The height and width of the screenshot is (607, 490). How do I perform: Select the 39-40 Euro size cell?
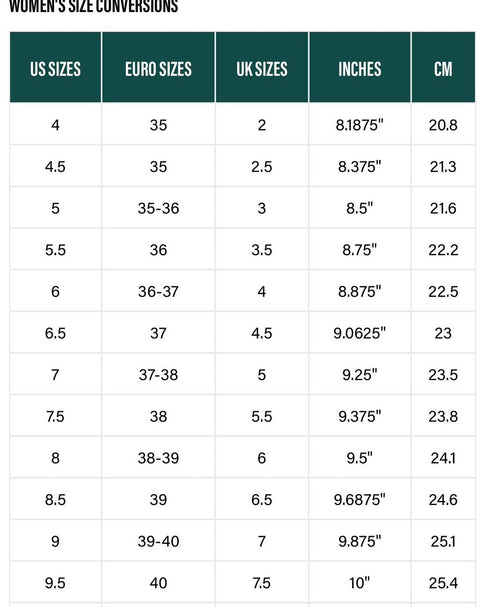(x=158, y=541)
